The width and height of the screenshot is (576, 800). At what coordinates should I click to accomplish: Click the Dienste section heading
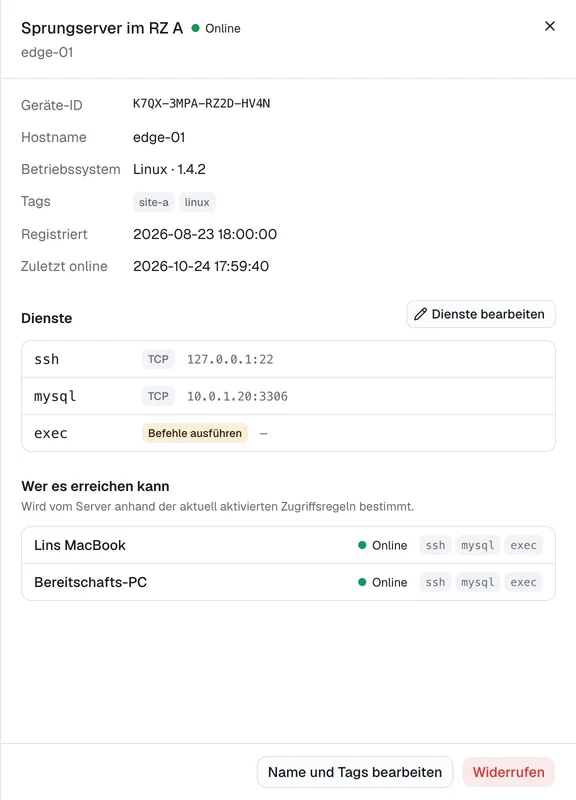[x=46, y=318]
